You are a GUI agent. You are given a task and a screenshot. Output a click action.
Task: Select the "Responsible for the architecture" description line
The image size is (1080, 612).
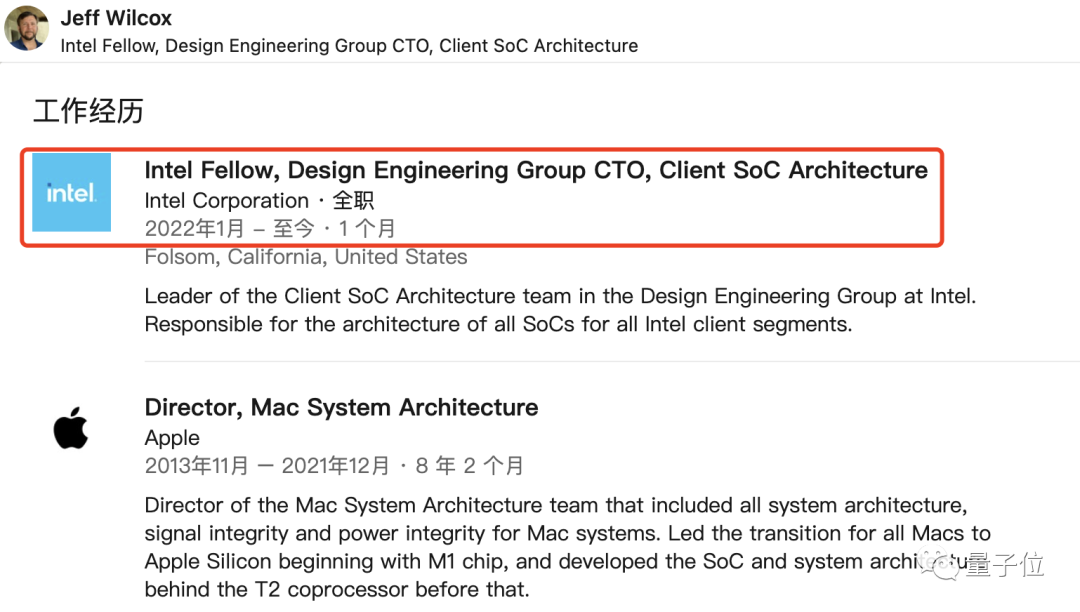pyautogui.click(x=498, y=324)
